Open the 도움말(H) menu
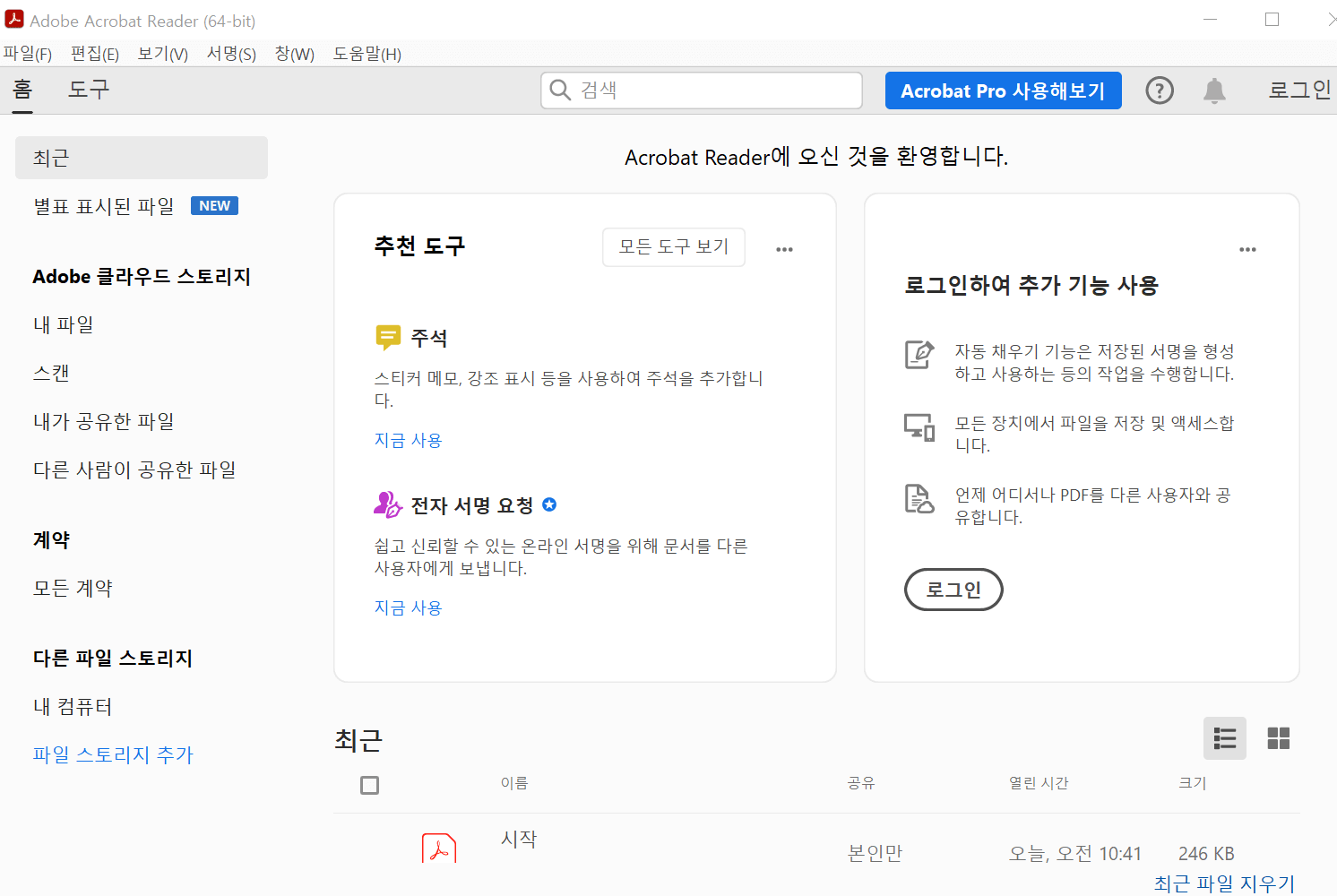Image resolution: width=1337 pixels, height=896 pixels. [367, 54]
